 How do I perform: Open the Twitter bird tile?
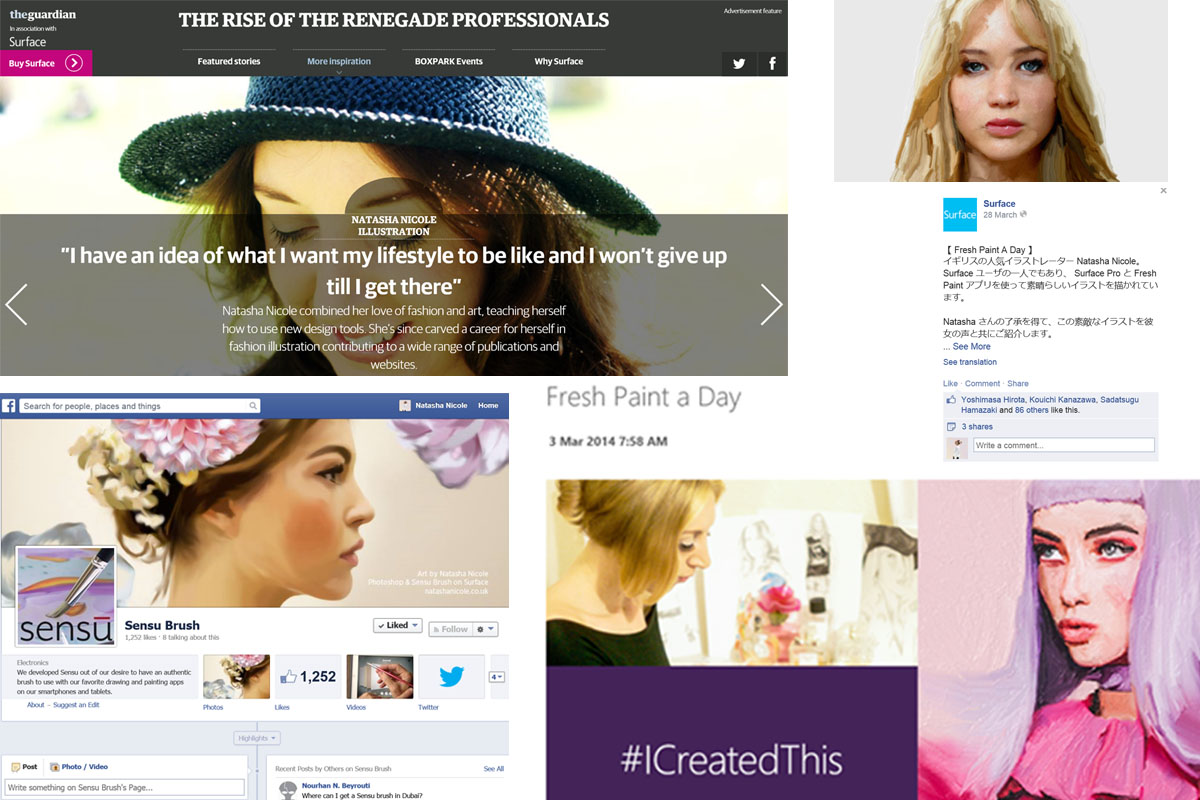[452, 677]
